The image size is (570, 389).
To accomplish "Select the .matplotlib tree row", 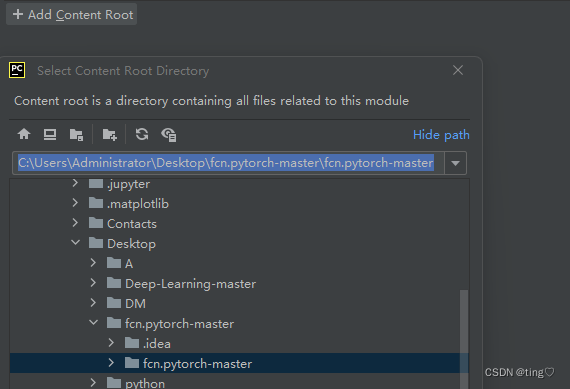I will click(239, 203).
